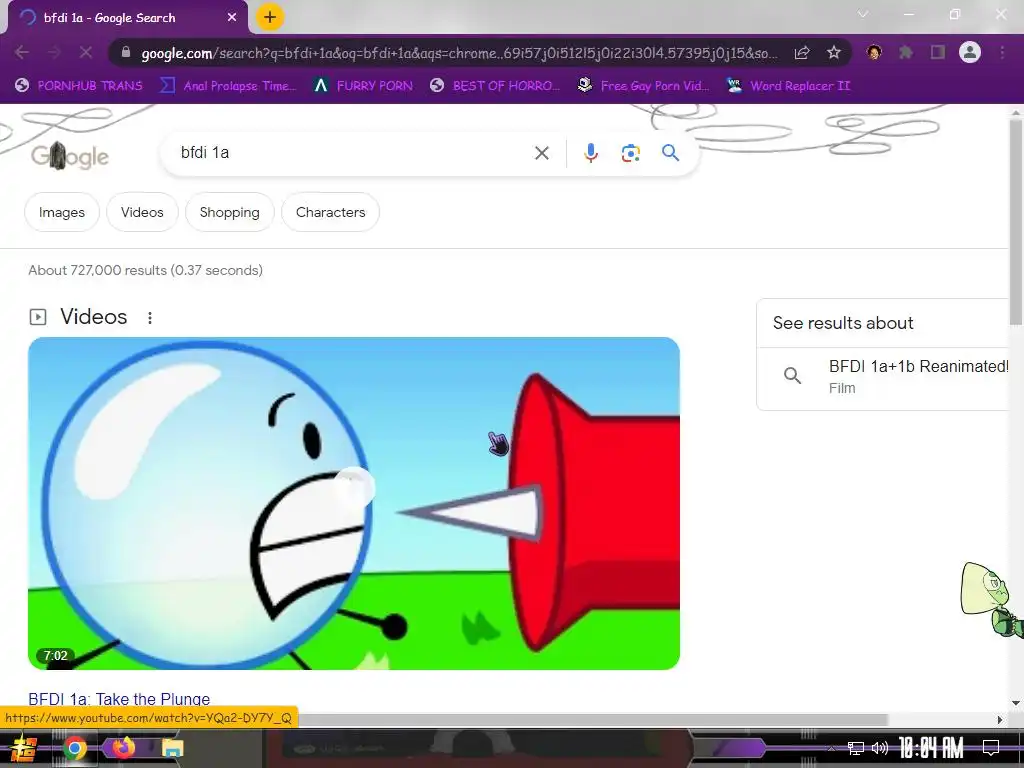
Task: Open the notification center icon
Action: pyautogui.click(x=991, y=748)
